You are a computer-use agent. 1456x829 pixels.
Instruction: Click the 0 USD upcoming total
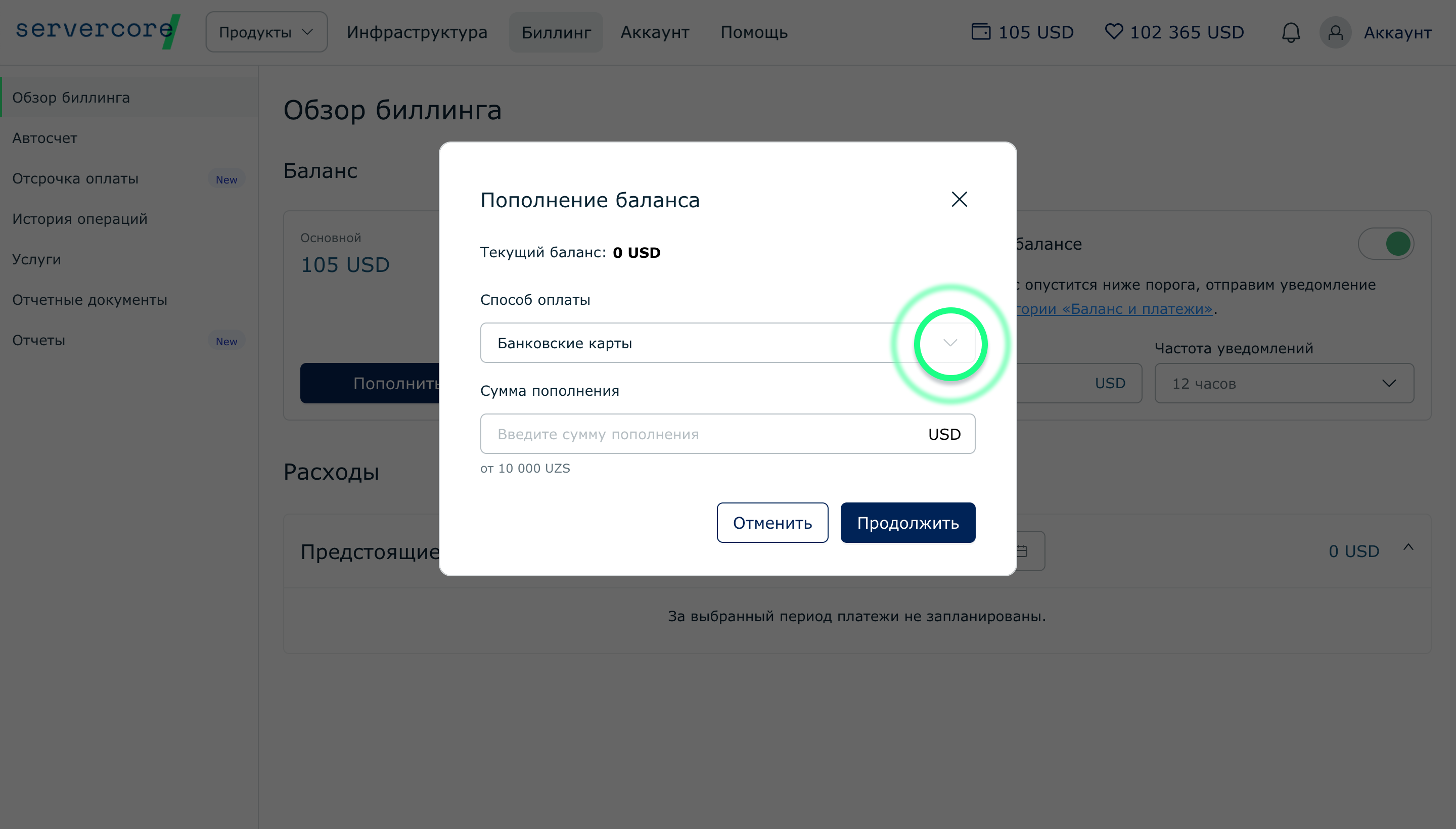(1353, 551)
